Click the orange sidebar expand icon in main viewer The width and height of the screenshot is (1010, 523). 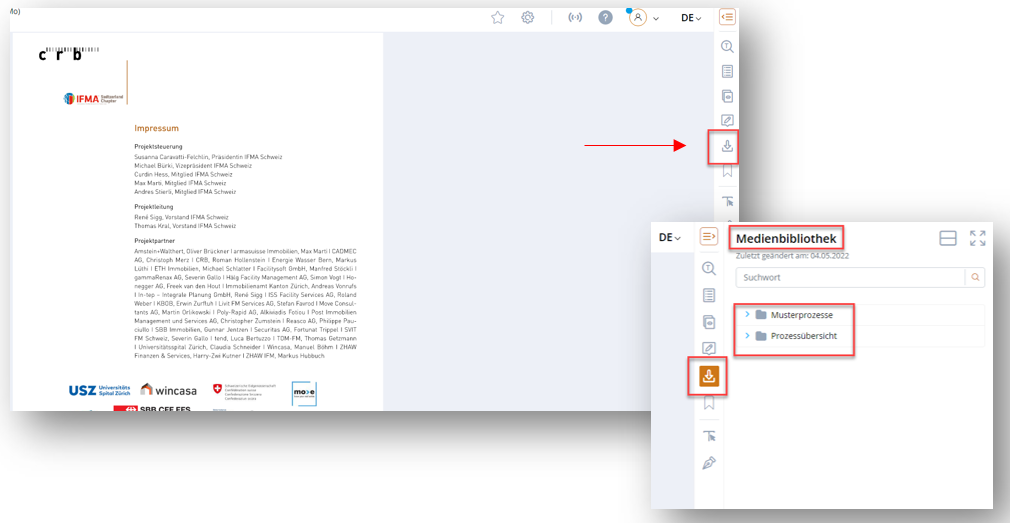coord(727,17)
